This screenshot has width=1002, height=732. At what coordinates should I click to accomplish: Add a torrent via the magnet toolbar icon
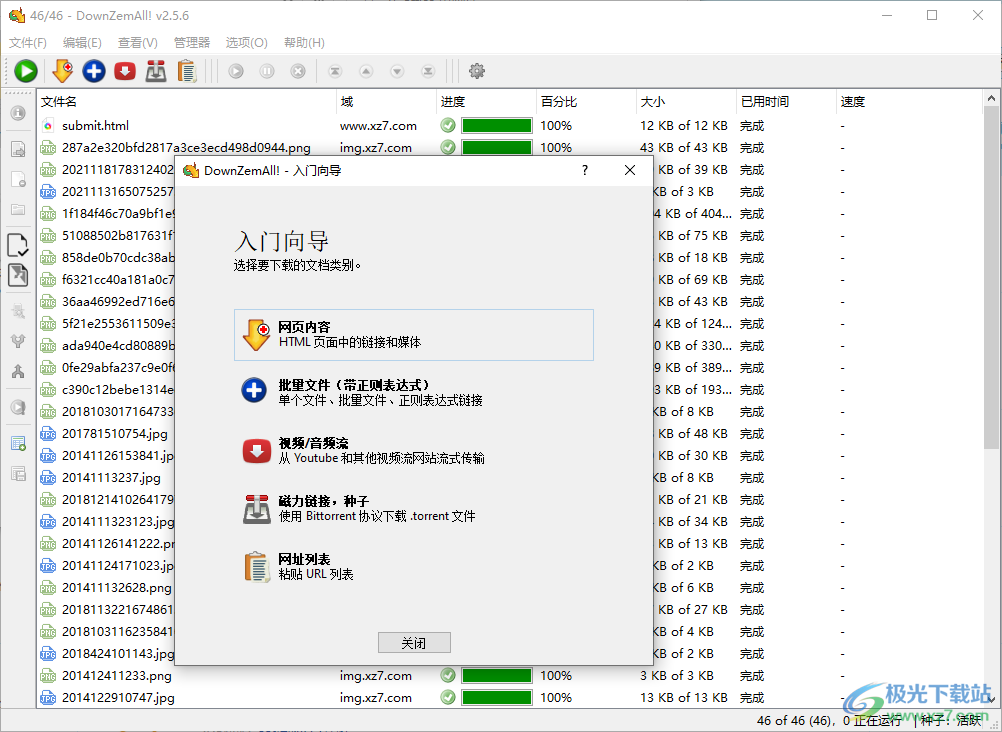156,71
